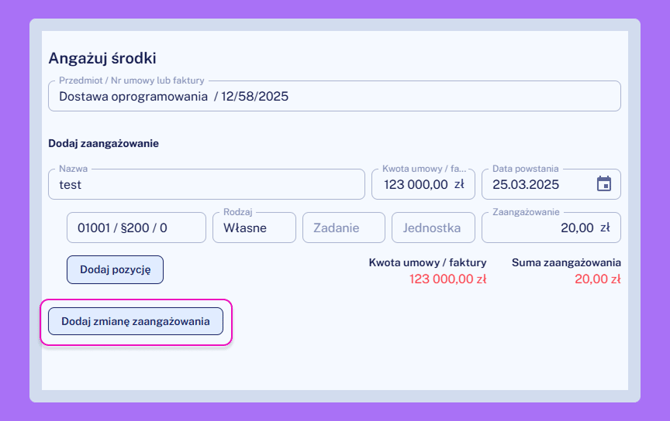The height and width of the screenshot is (421, 670).
Task: Open the Jednostka field
Action: tap(432, 228)
